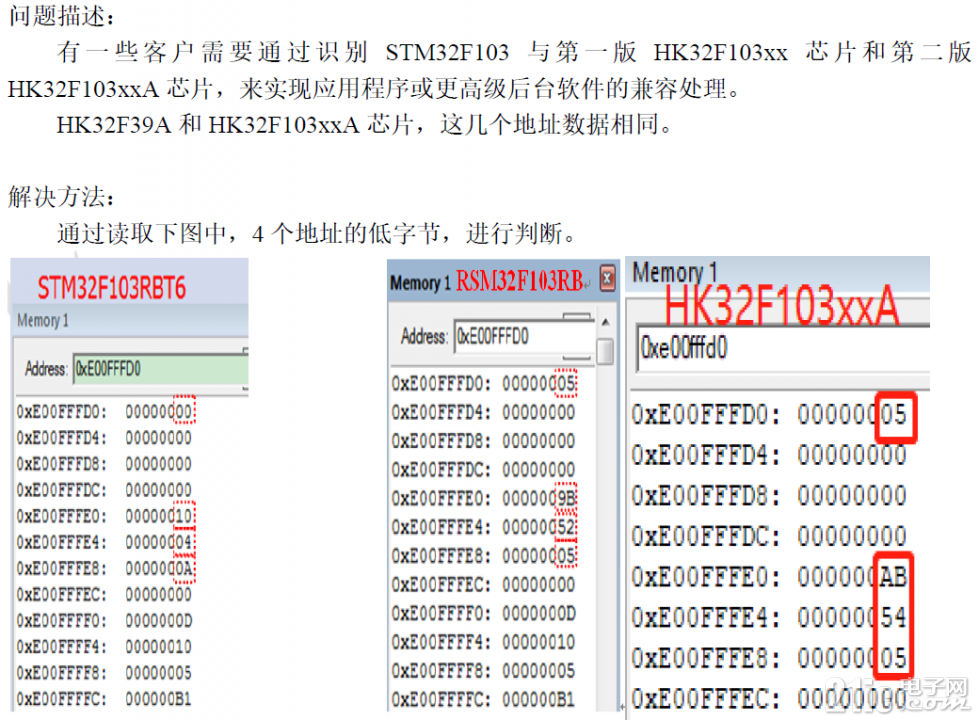Select row 0xE00FFFEC in STM32F103RBT6 window

[x=105, y=594]
